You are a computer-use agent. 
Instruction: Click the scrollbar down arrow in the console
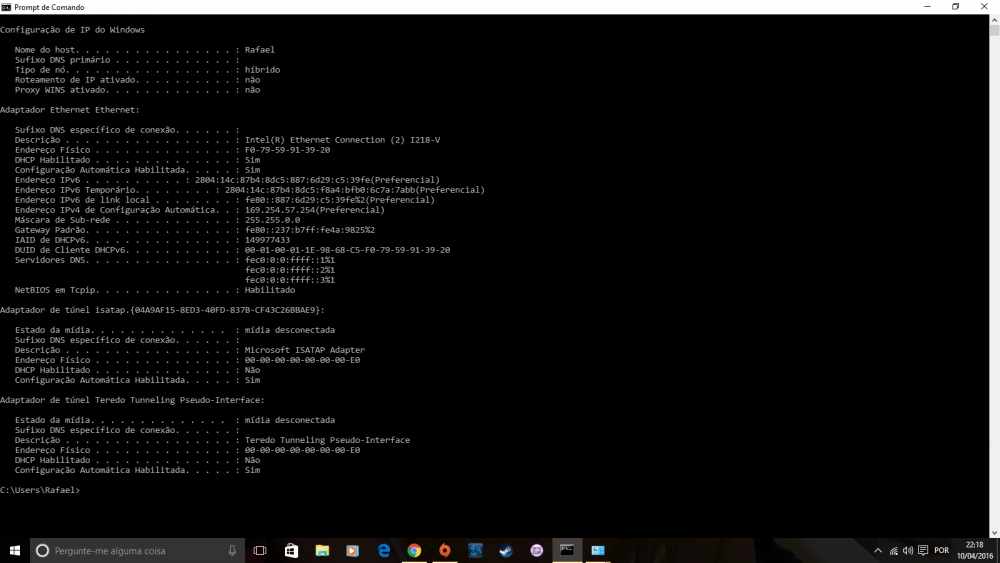[x=994, y=532]
